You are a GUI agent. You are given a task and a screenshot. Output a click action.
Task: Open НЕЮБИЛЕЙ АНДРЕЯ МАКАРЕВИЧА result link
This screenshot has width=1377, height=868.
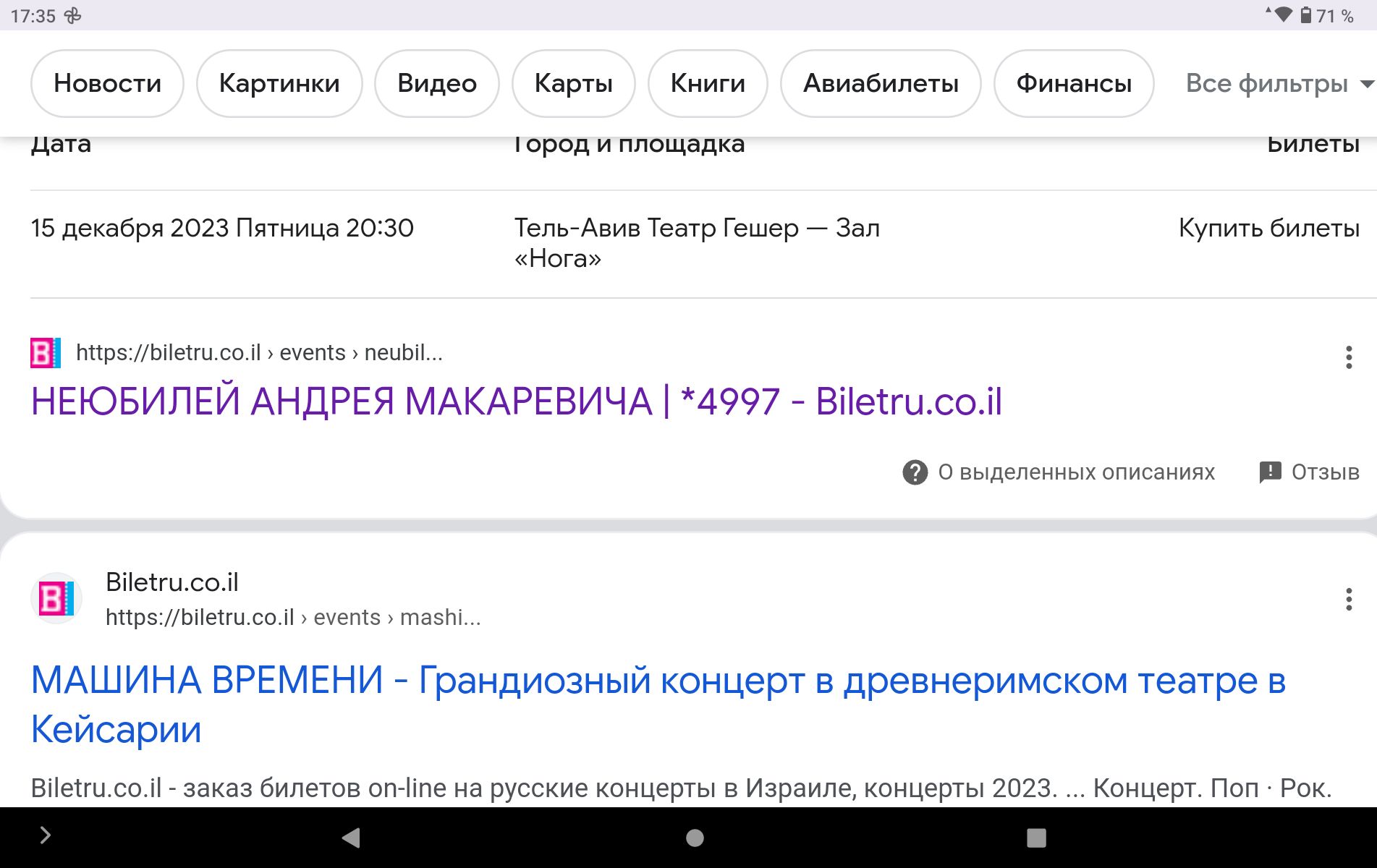(517, 401)
